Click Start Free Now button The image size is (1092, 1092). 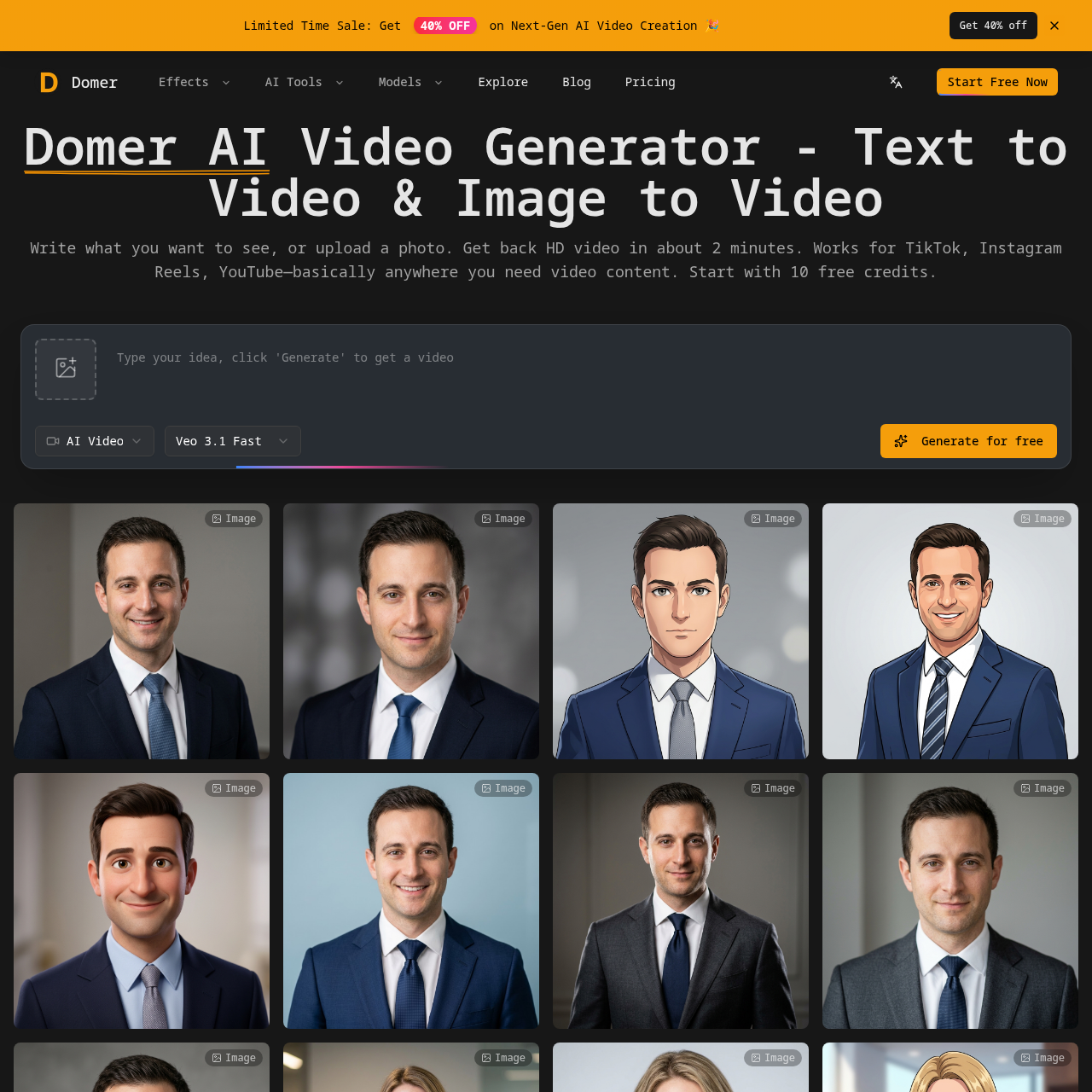[x=997, y=82]
